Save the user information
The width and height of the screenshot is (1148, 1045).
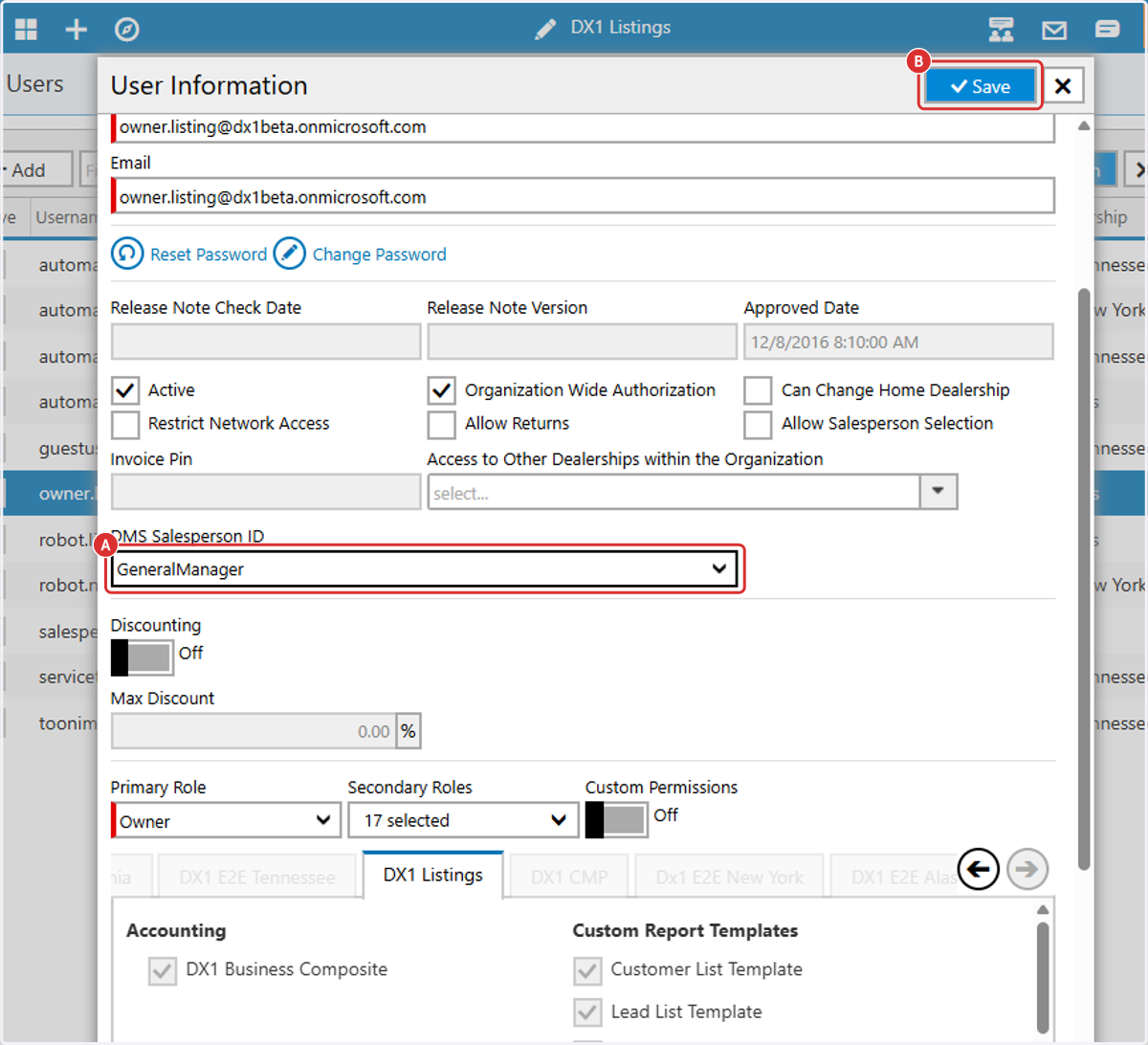pos(981,86)
